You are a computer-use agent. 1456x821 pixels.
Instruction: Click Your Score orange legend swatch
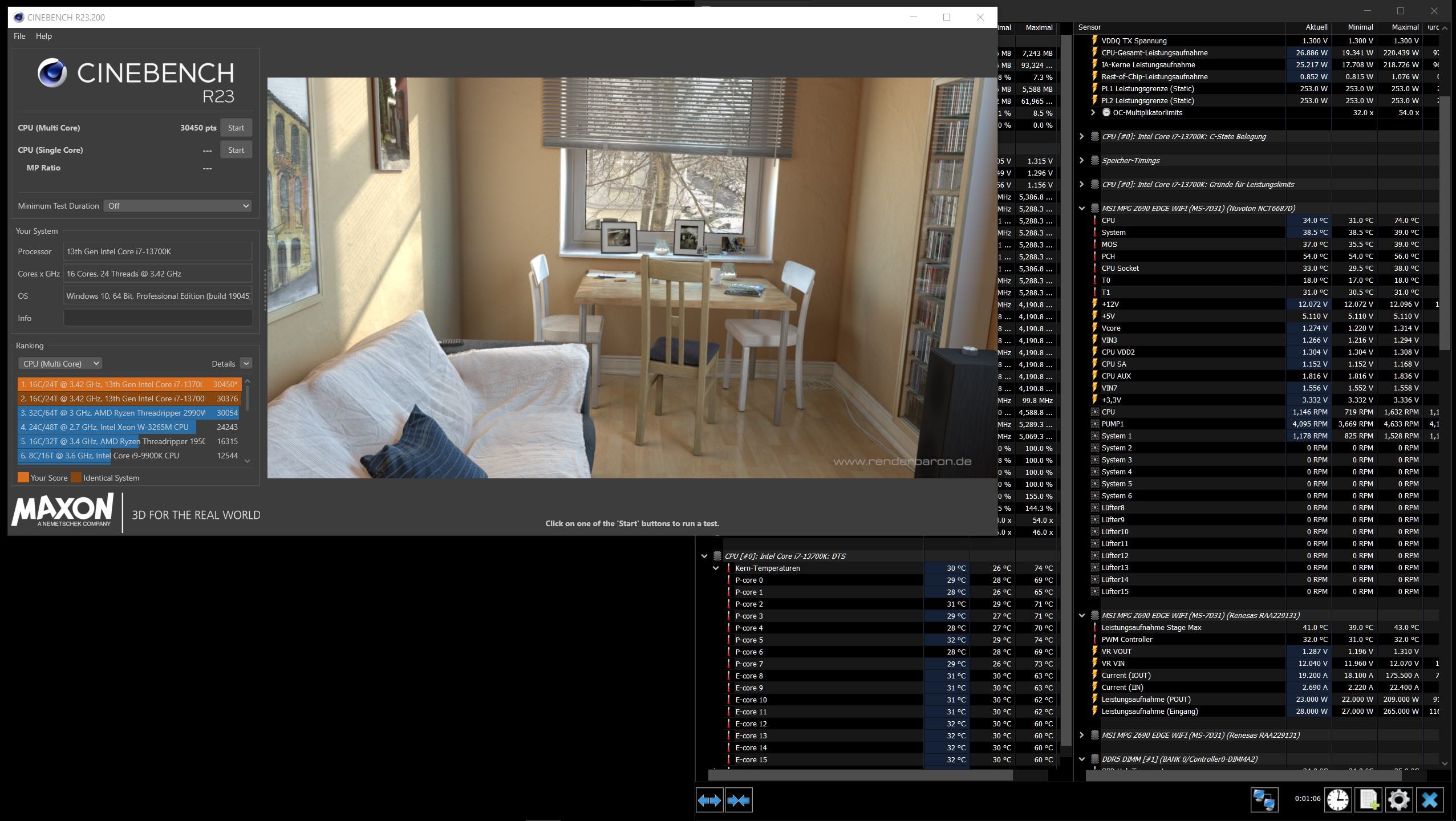[x=23, y=478]
